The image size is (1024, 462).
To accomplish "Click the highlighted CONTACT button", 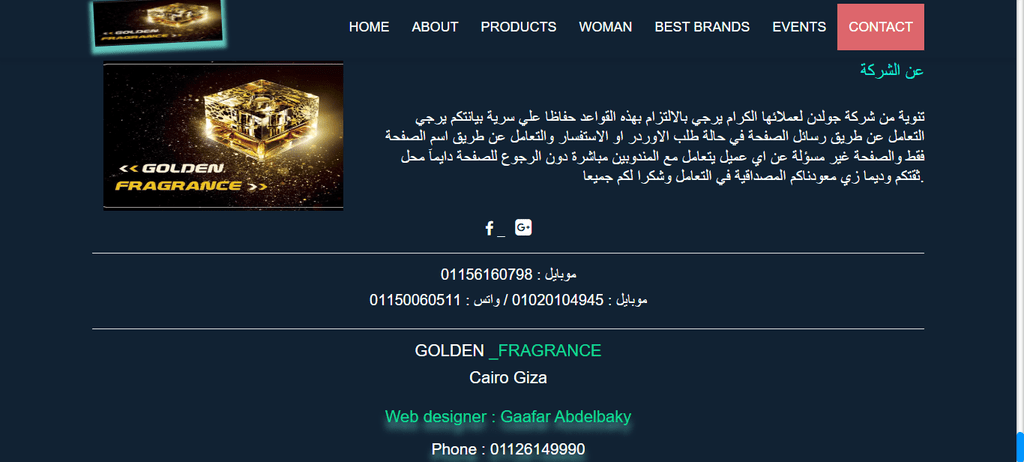I will click(880, 27).
